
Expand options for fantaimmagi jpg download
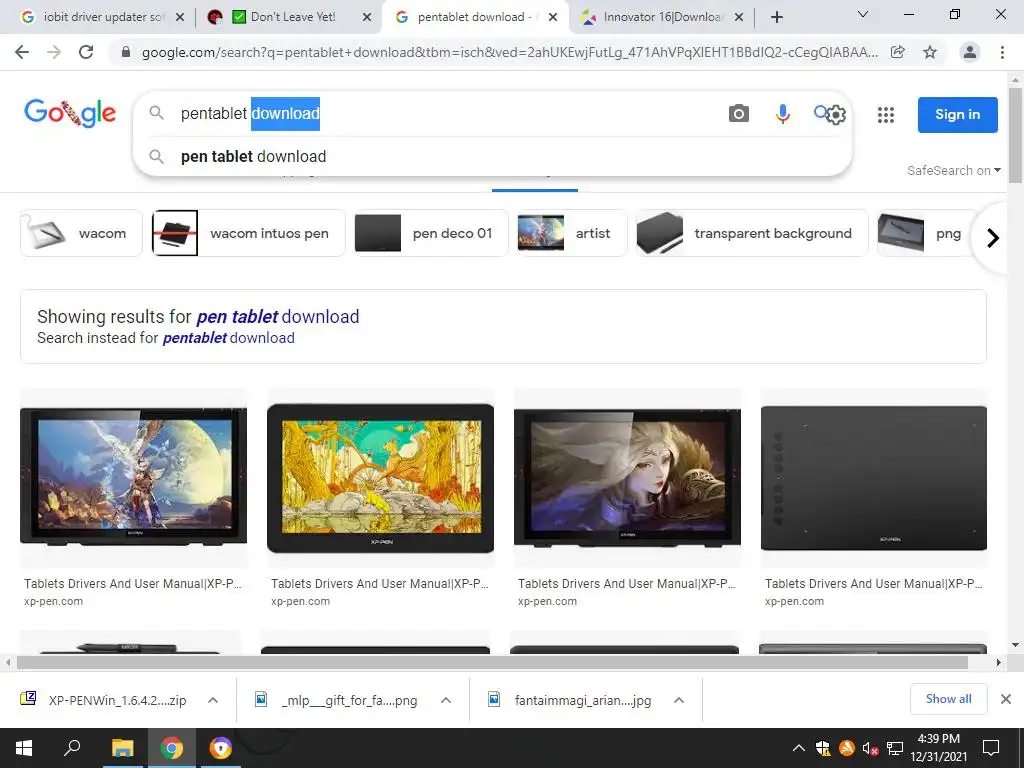[x=679, y=700]
